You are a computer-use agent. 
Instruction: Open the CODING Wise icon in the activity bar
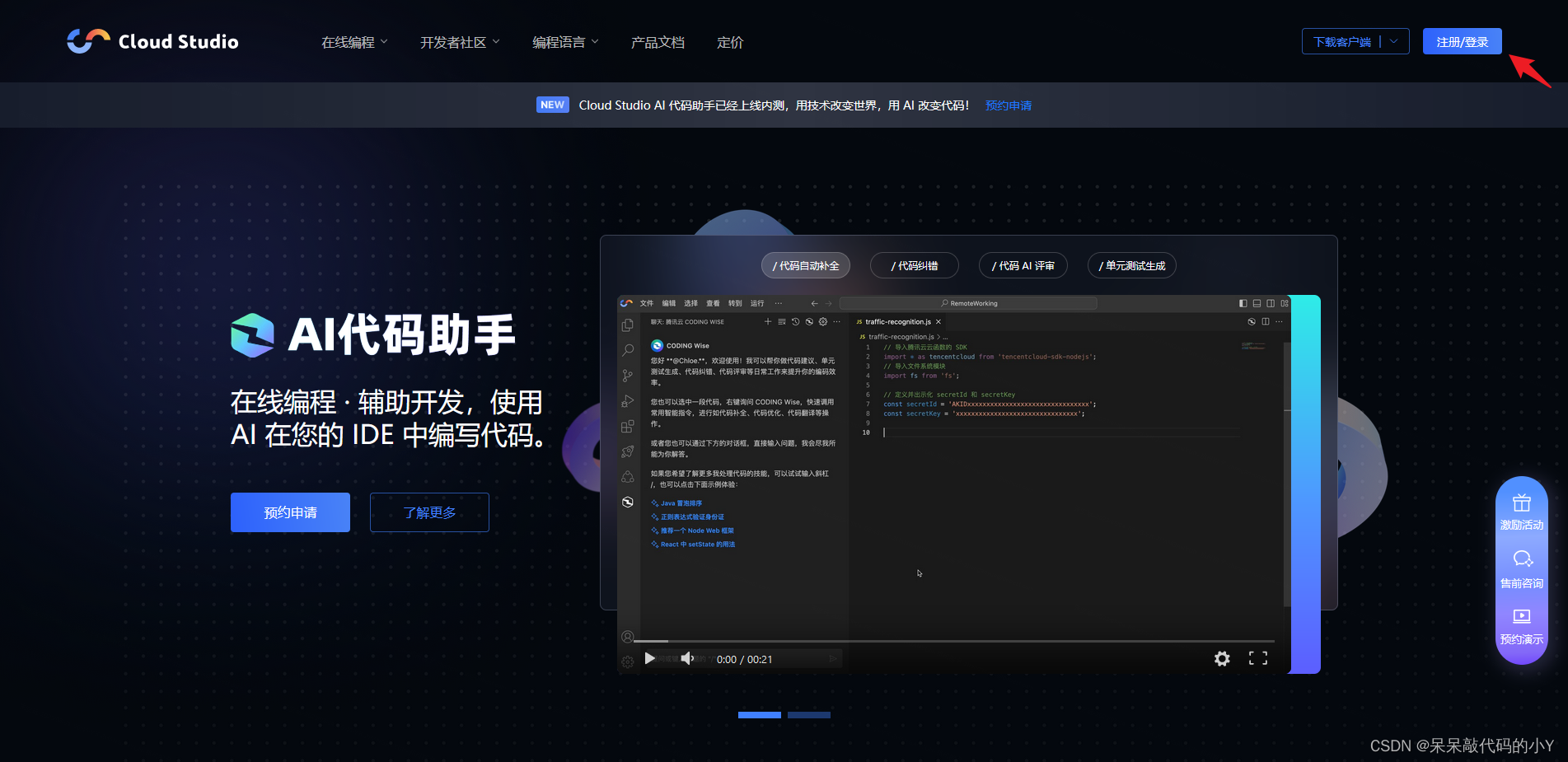(x=628, y=502)
